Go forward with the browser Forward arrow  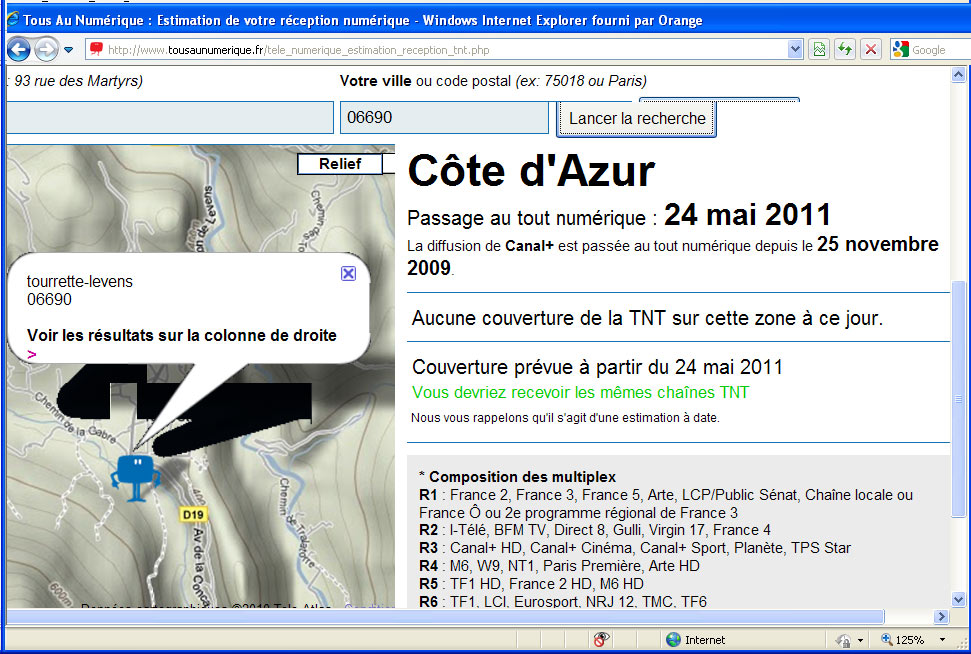click(x=46, y=50)
